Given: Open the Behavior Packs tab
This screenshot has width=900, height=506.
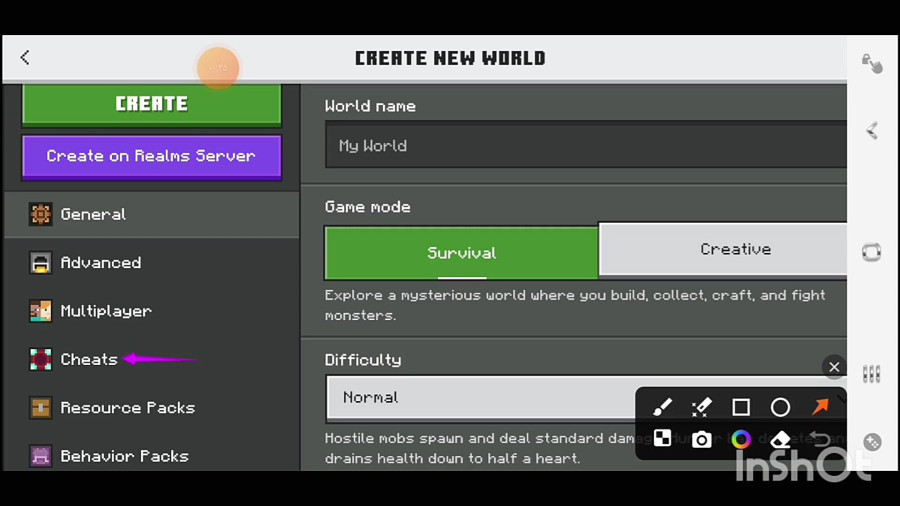Looking at the screenshot, I should click(x=152, y=456).
